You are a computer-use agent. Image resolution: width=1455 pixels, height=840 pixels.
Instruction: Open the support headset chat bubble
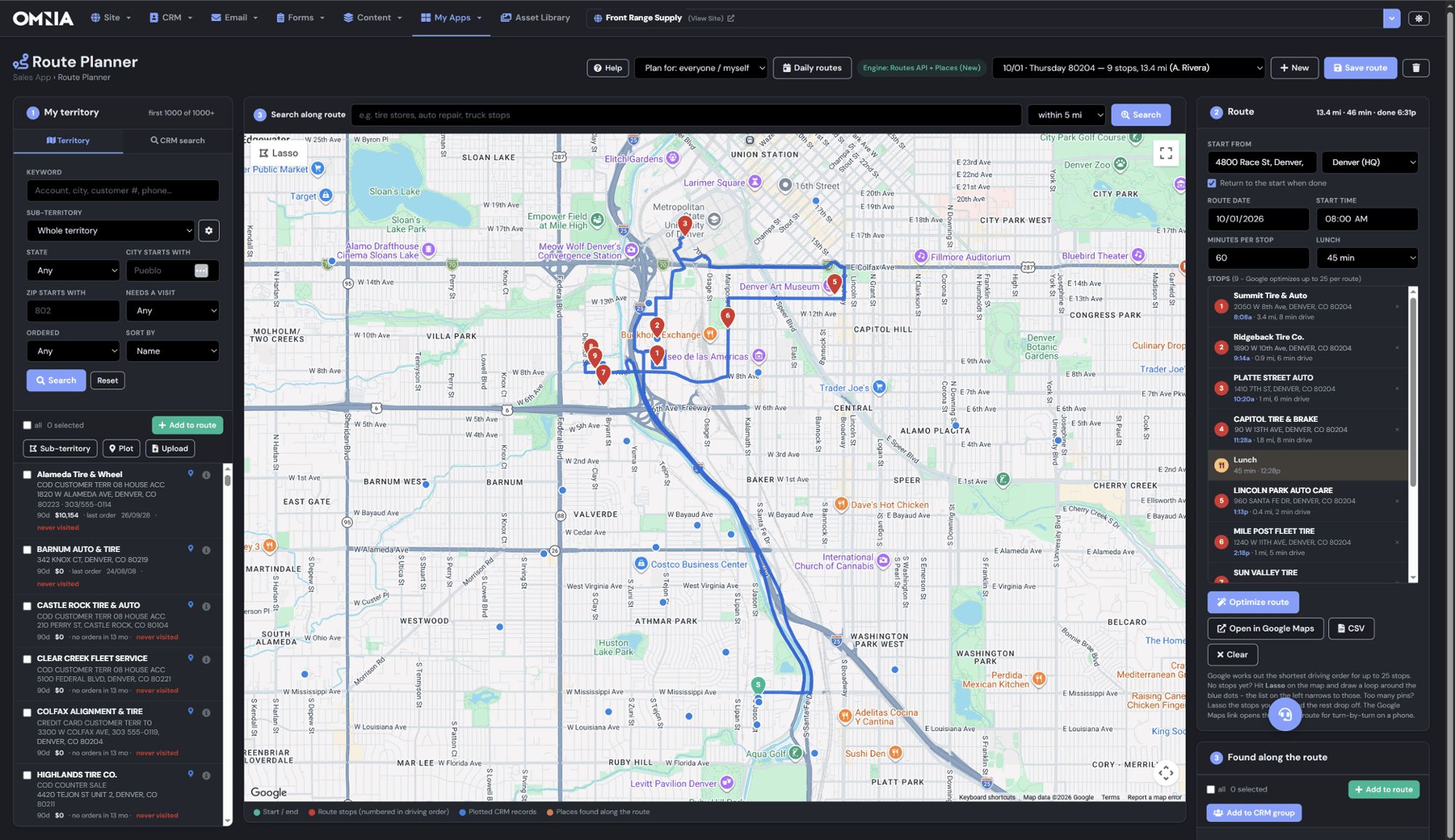[x=1285, y=713]
